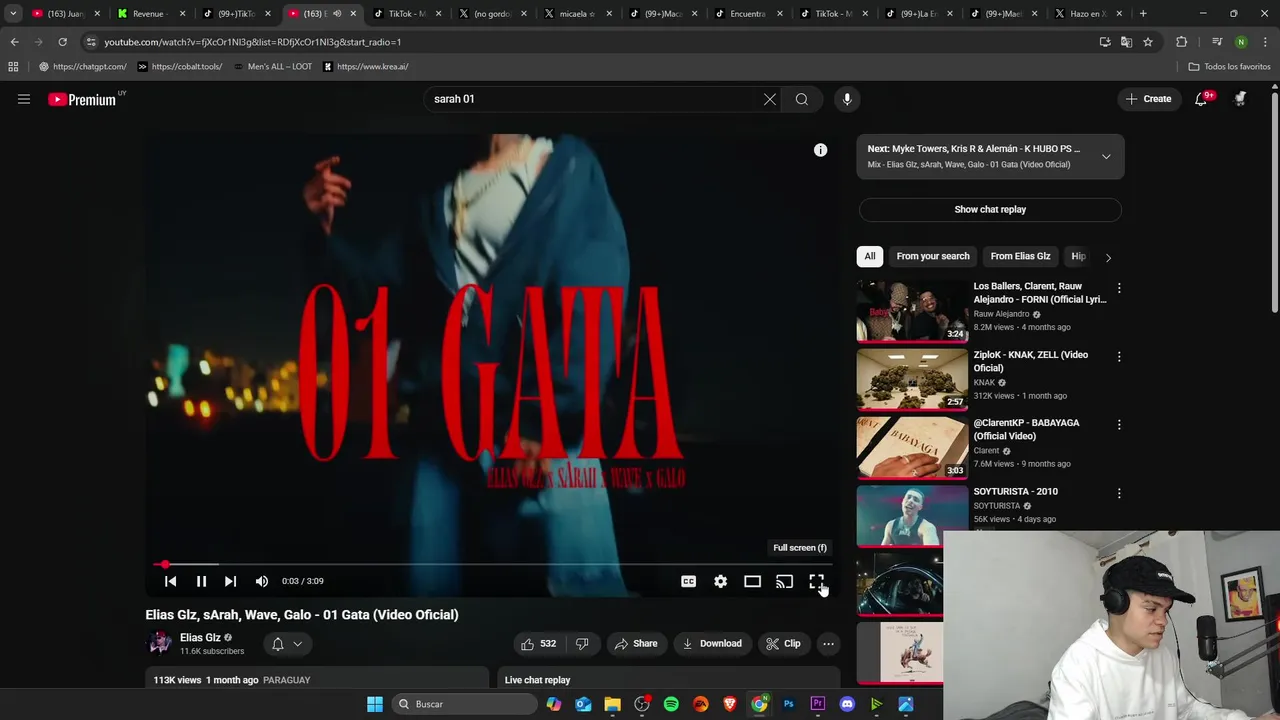Image resolution: width=1280 pixels, height=720 pixels.
Task: Select the From your search chip
Action: tap(933, 256)
